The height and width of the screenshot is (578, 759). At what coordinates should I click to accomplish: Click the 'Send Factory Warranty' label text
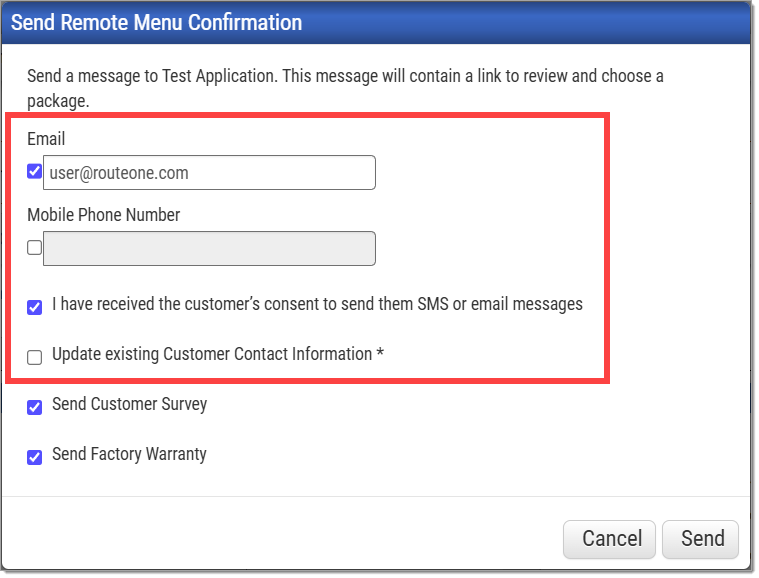[129, 454]
